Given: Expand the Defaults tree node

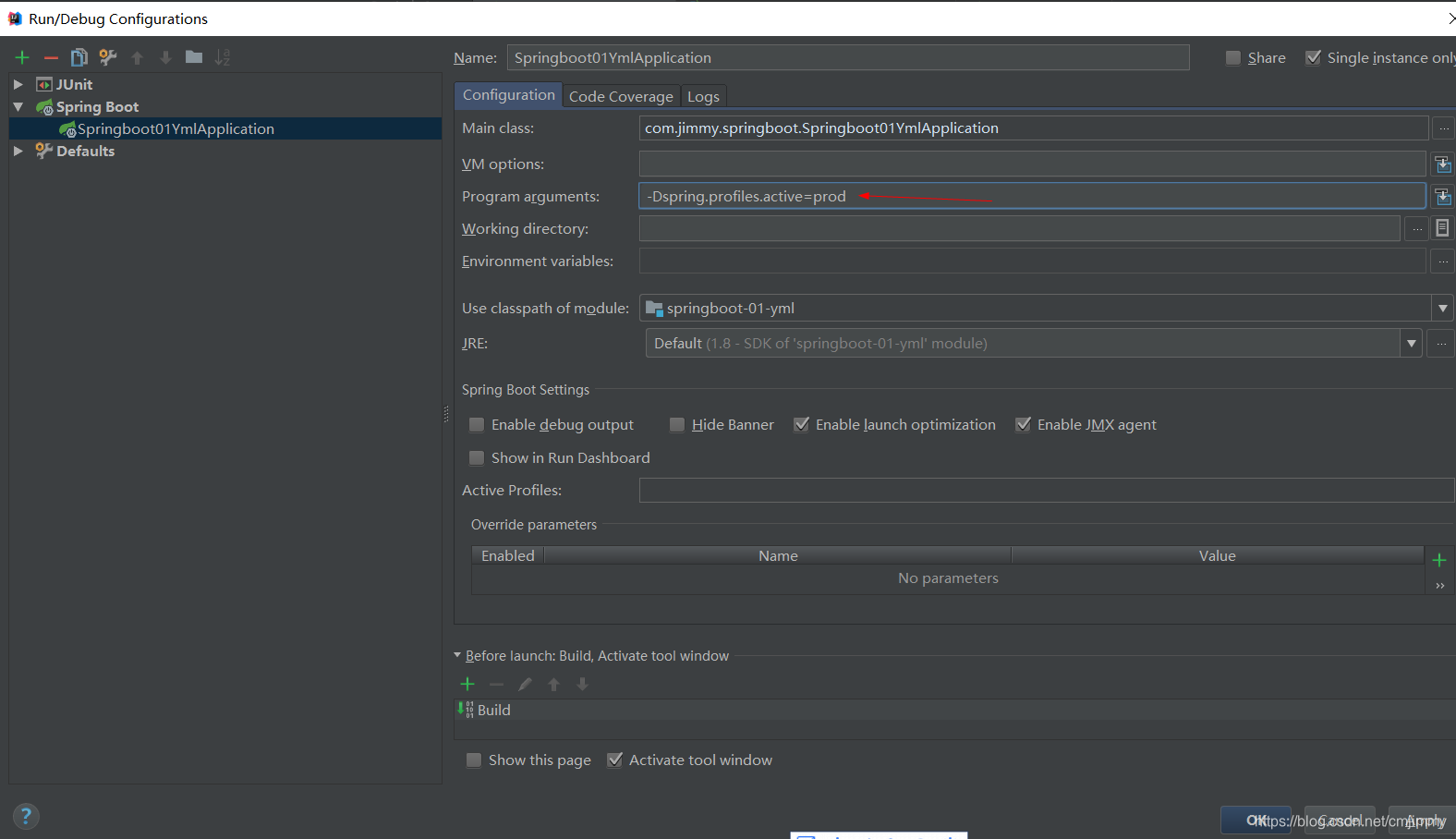Looking at the screenshot, I should coord(18,151).
